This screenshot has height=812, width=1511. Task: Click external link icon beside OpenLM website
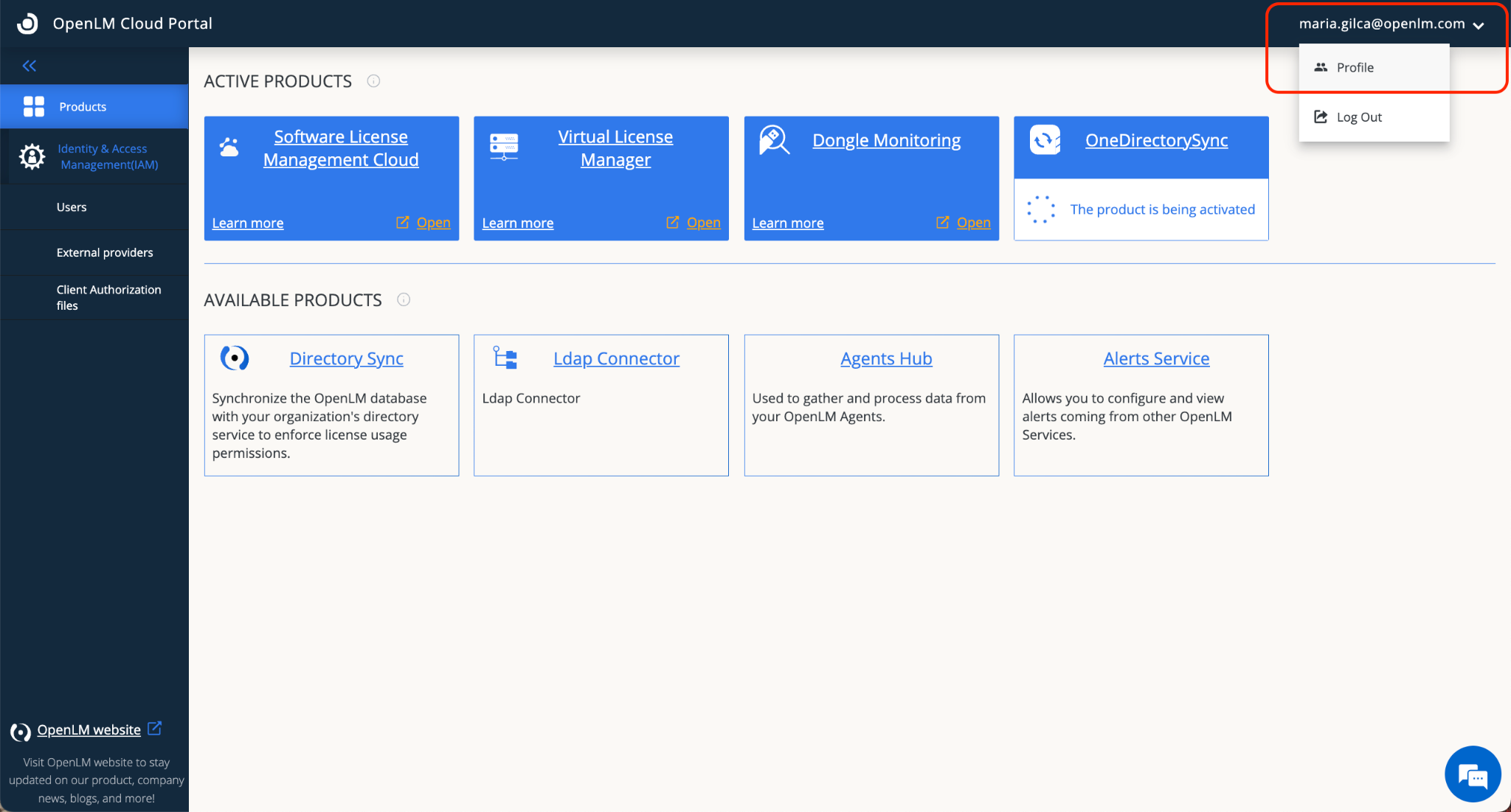coord(155,729)
